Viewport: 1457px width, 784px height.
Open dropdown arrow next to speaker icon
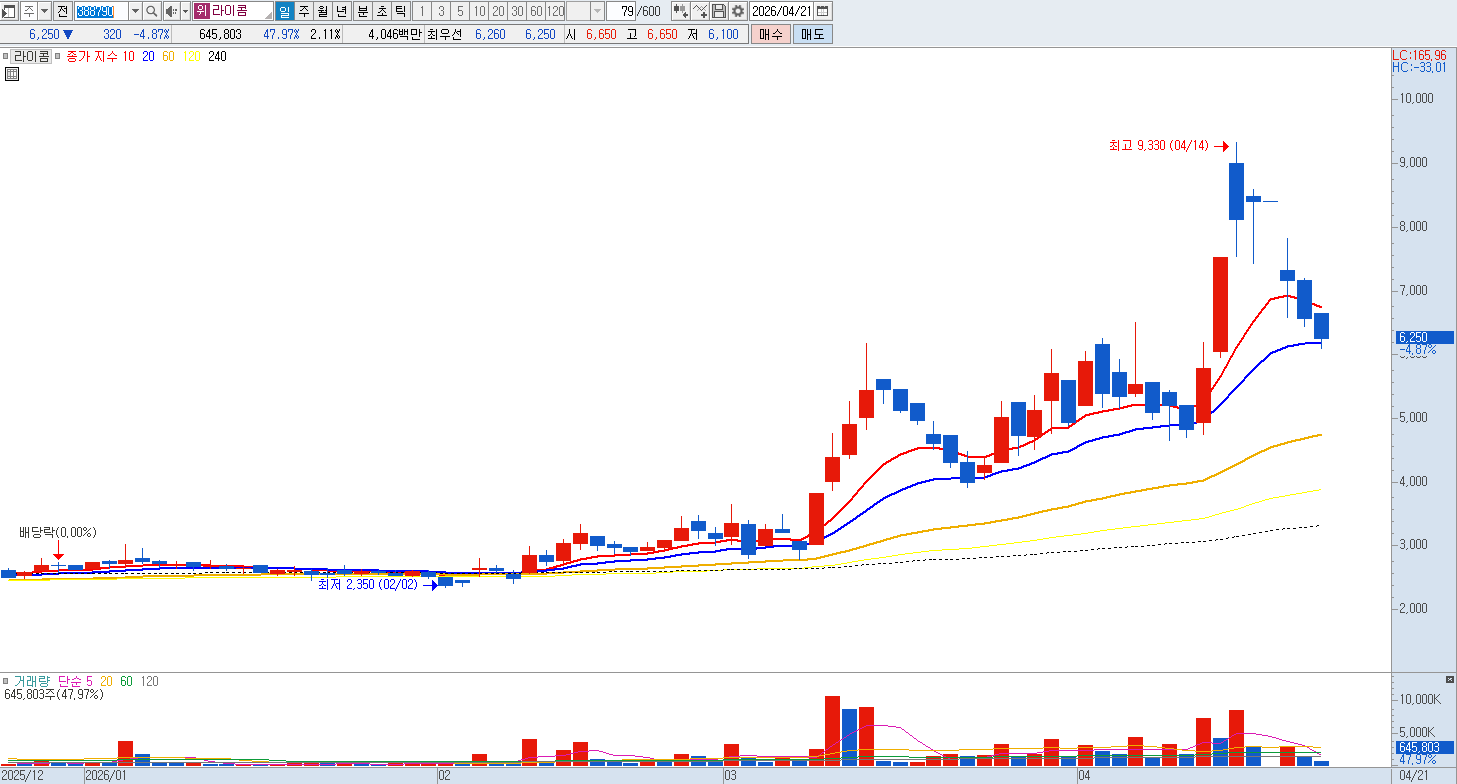185,11
